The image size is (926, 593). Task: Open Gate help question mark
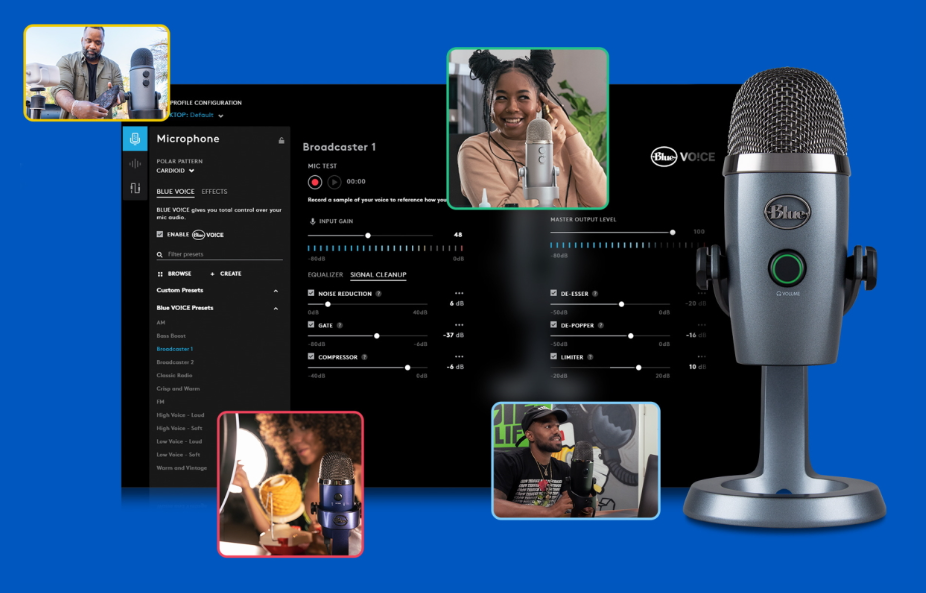coord(340,325)
